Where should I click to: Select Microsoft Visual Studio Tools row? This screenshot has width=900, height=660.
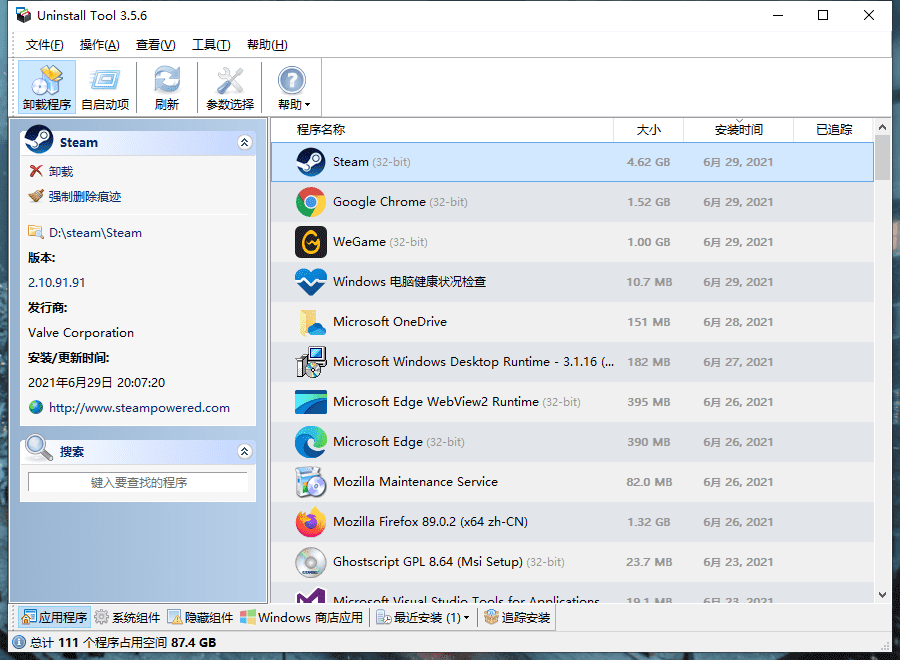(x=572, y=594)
